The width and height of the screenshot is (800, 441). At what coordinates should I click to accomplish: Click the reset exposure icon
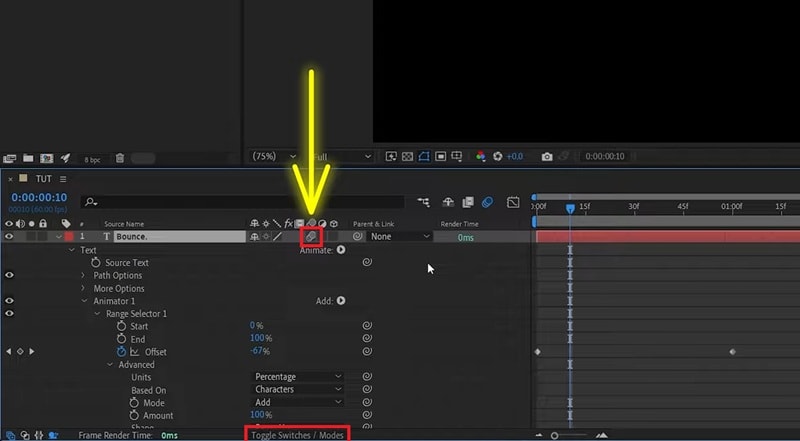tap(498, 157)
